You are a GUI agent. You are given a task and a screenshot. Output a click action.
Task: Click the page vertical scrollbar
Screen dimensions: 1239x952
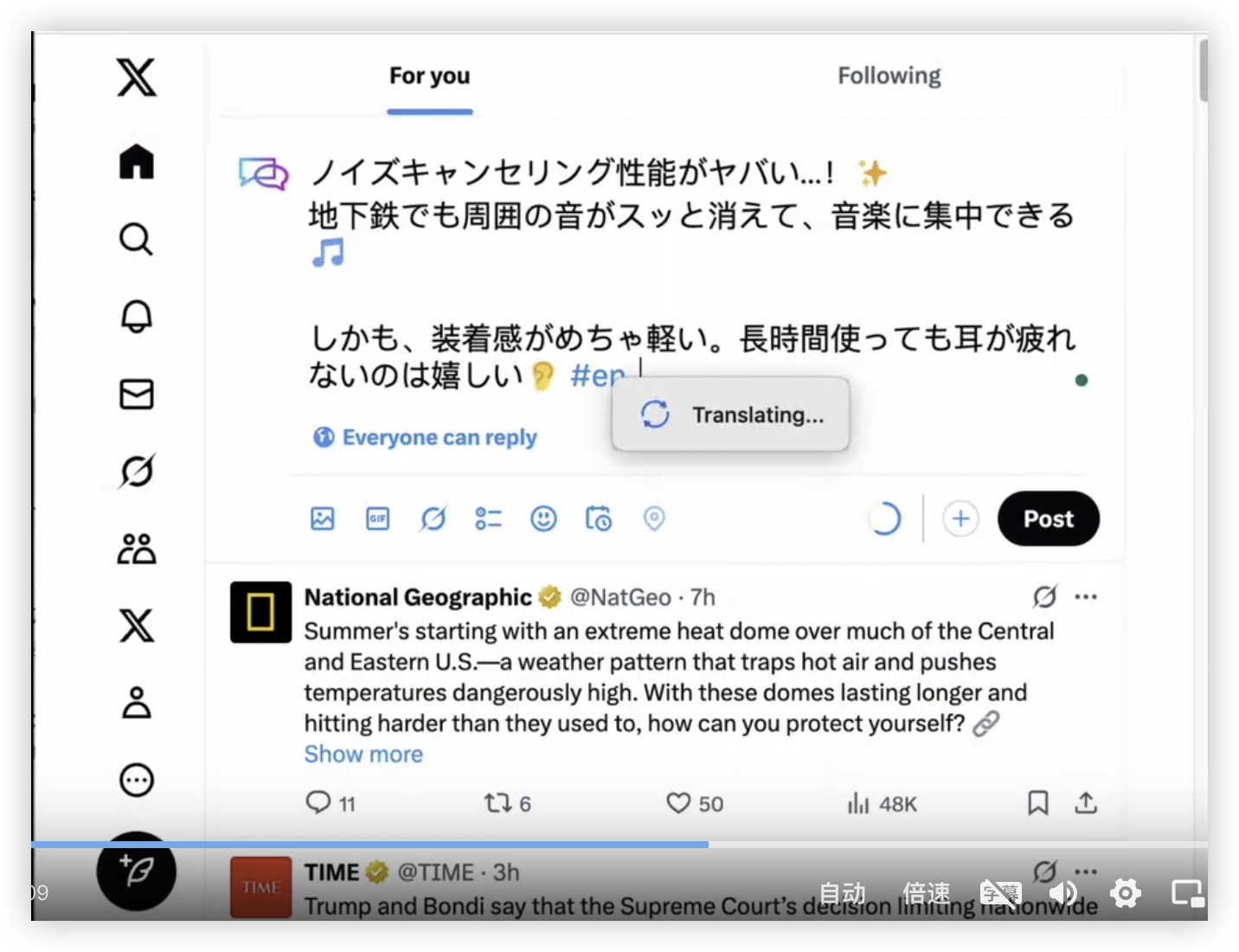click(x=1203, y=71)
